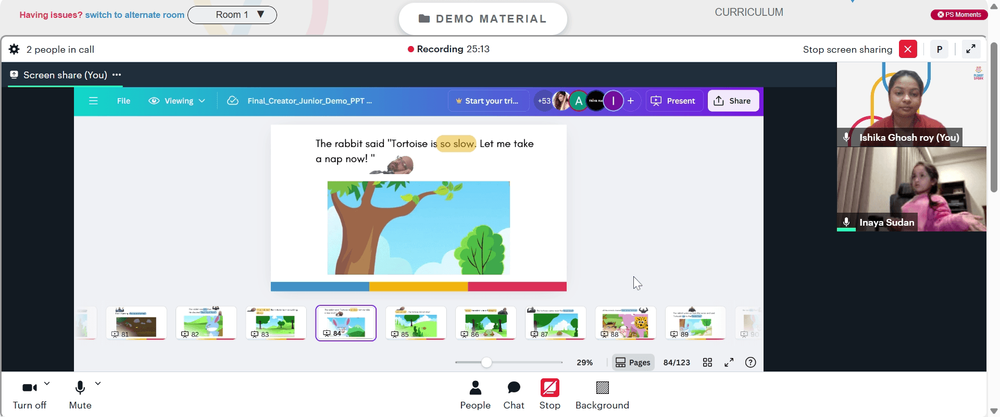This screenshot has width=1000, height=417.
Task: Select slide thumbnail 86
Action: tap(486, 323)
